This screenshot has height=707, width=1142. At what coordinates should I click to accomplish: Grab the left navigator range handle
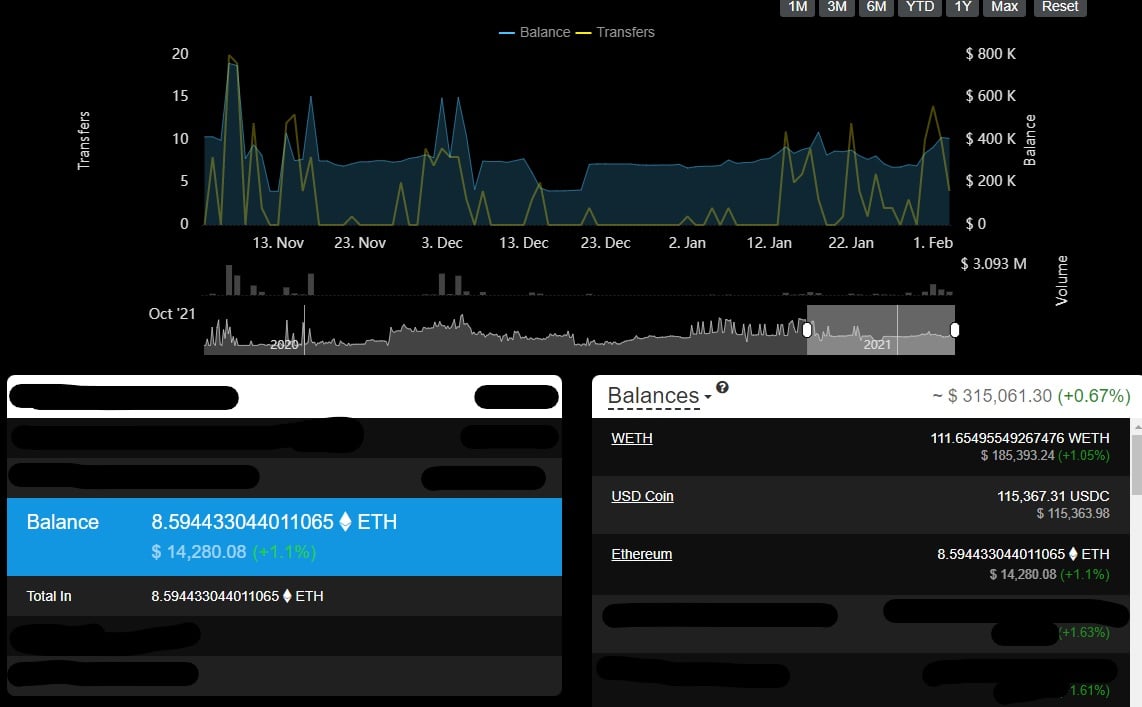tap(807, 330)
